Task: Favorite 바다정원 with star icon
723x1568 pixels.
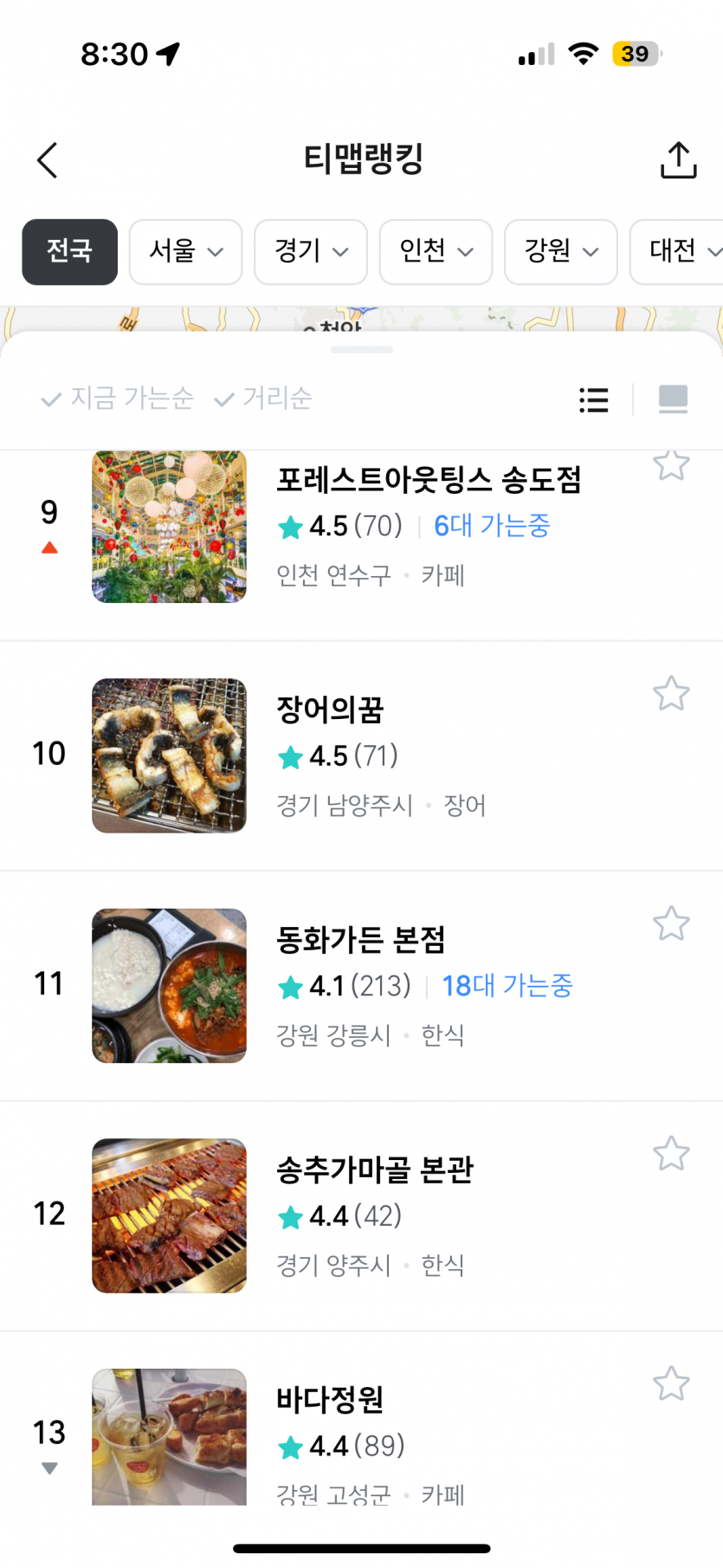Action: coord(671,1383)
